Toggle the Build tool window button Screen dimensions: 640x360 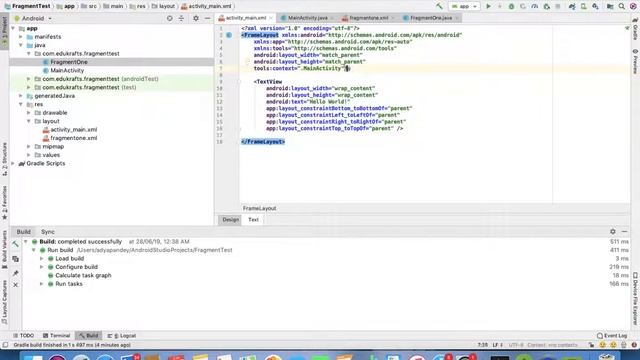point(89,336)
